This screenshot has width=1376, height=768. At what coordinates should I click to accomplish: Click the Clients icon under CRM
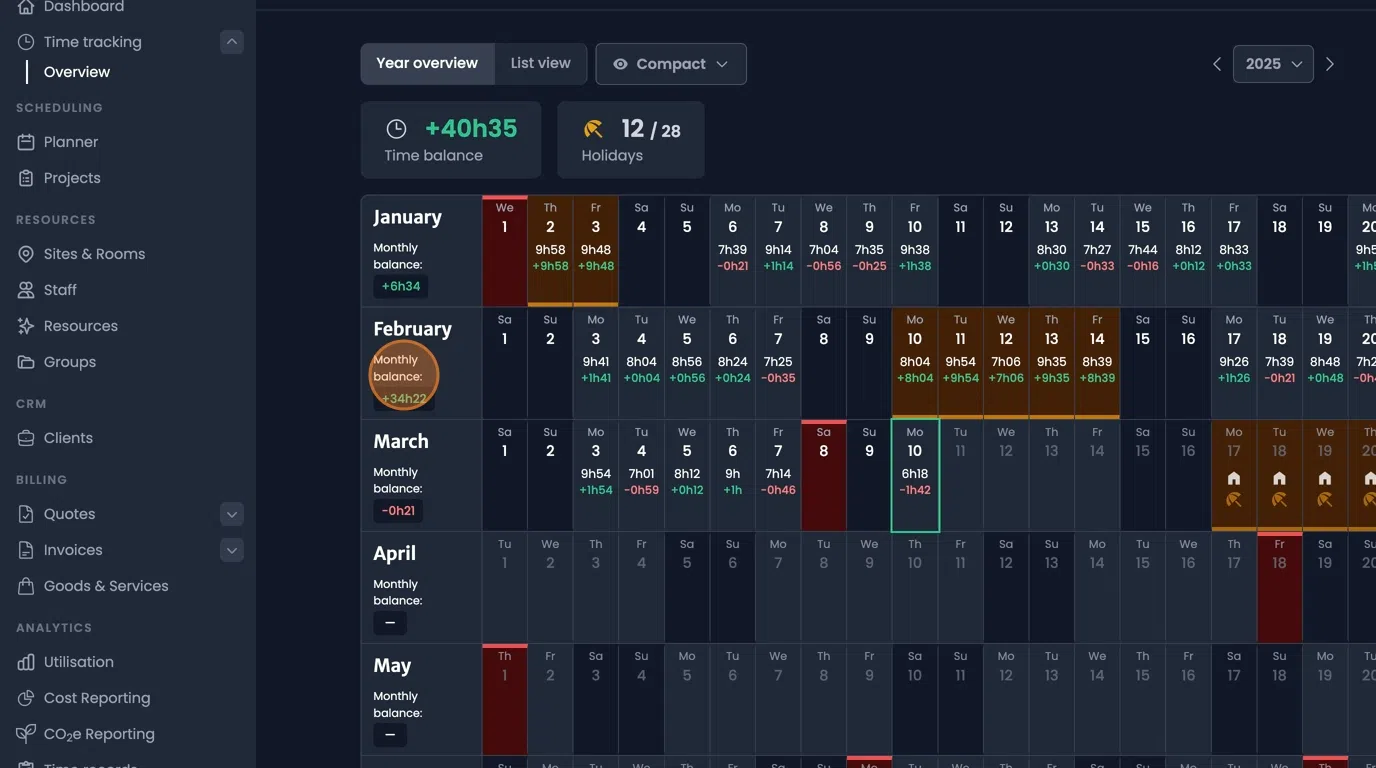point(24,437)
